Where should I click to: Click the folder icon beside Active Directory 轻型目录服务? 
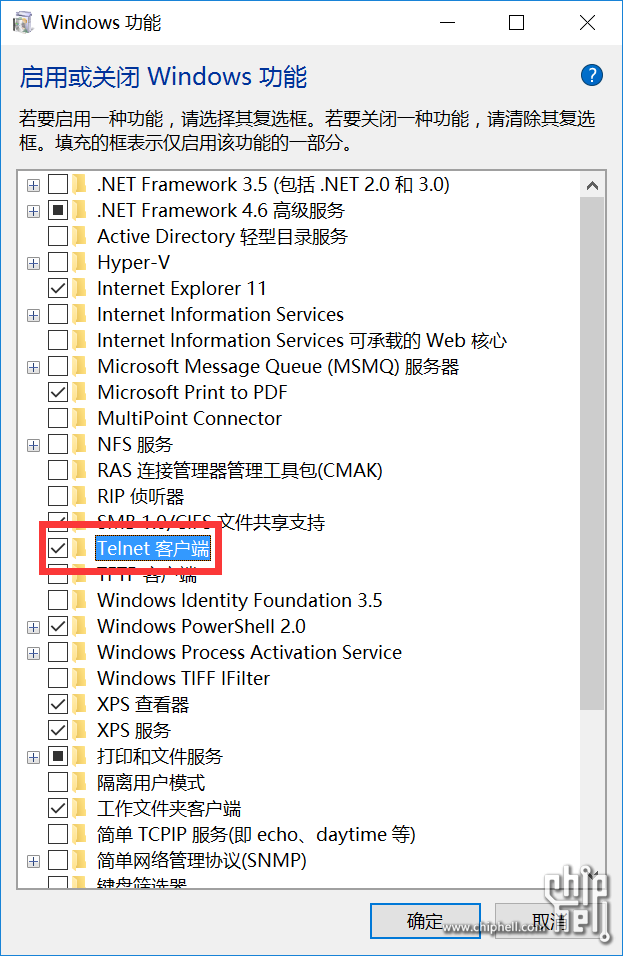point(80,237)
